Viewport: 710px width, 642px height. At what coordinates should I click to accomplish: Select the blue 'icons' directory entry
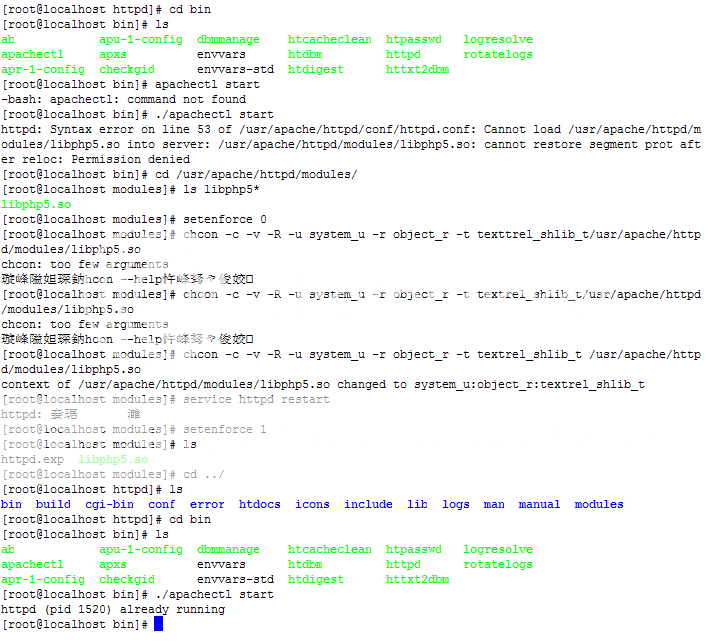tap(312, 504)
